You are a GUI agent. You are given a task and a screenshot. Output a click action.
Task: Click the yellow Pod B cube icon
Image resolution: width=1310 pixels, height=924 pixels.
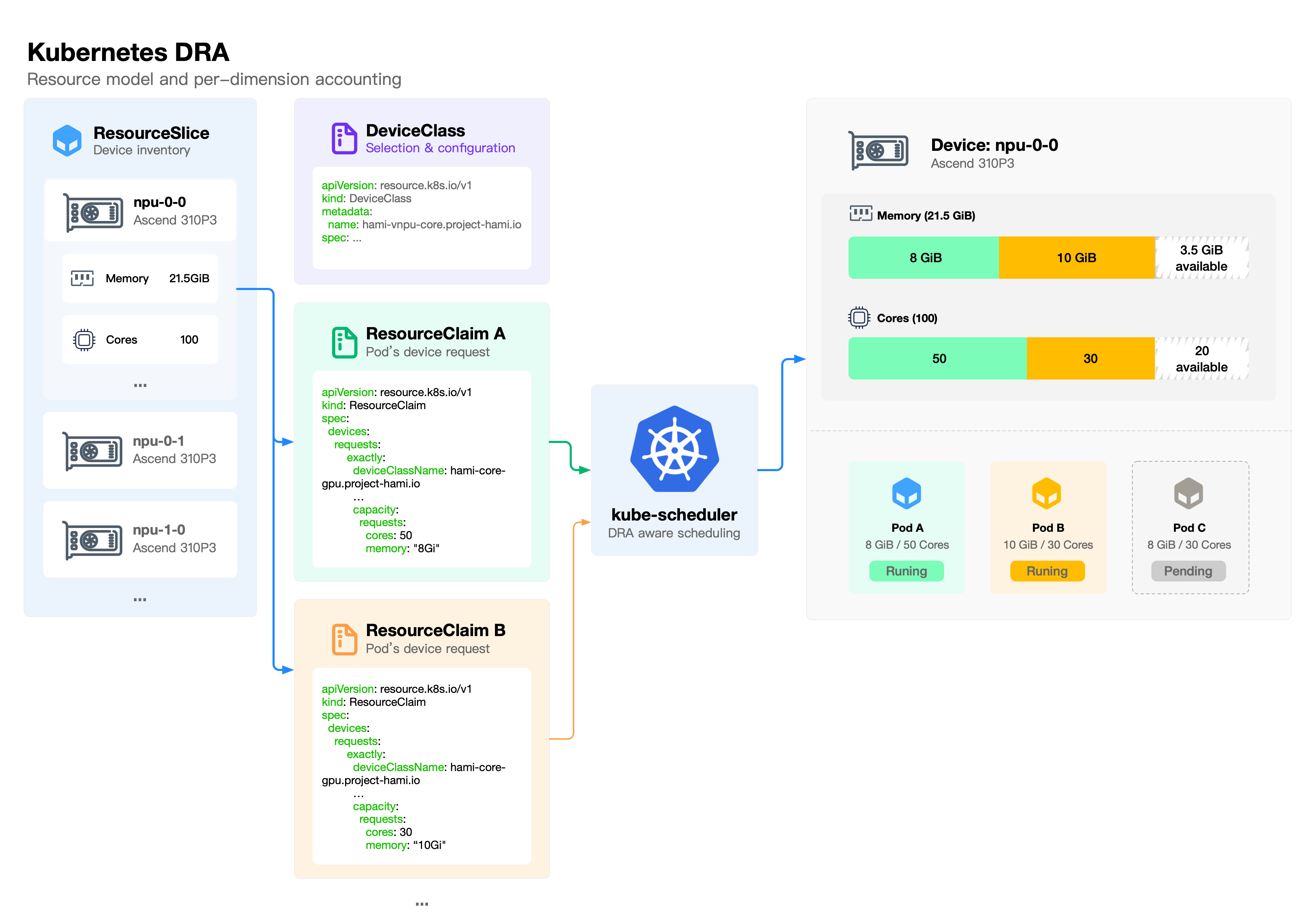click(x=1046, y=493)
